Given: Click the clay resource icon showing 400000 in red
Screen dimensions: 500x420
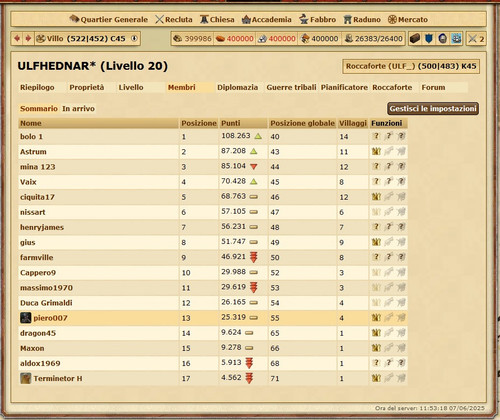Looking at the screenshot, I should (220, 39).
